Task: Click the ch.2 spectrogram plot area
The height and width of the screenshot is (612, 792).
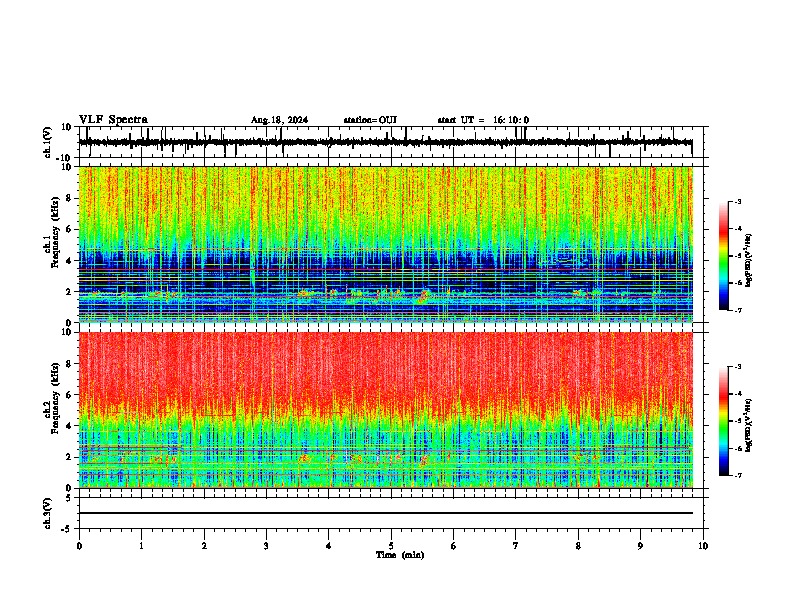Action: coord(385,410)
